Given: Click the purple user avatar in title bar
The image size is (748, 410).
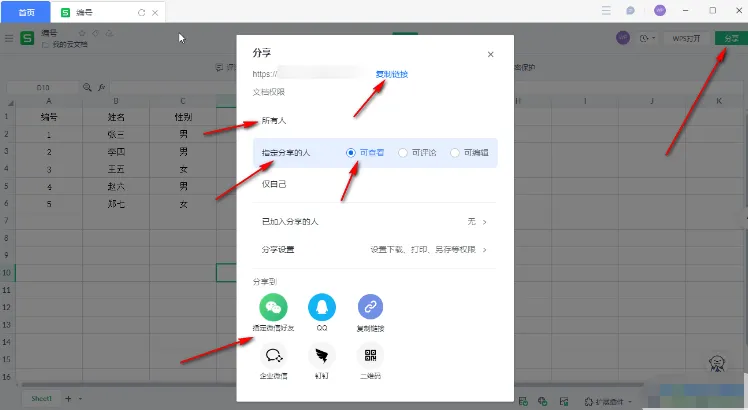Looking at the screenshot, I should coord(660,11).
